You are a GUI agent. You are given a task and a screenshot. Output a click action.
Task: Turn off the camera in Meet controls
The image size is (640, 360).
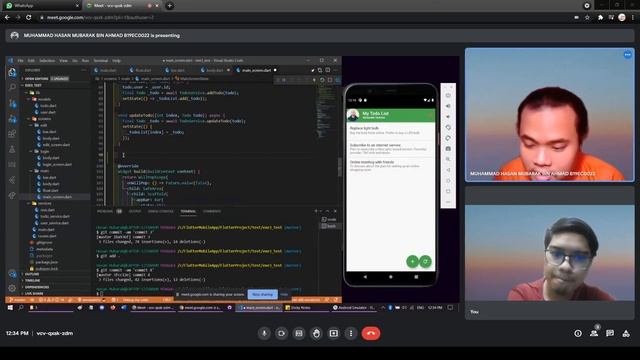click(281, 333)
